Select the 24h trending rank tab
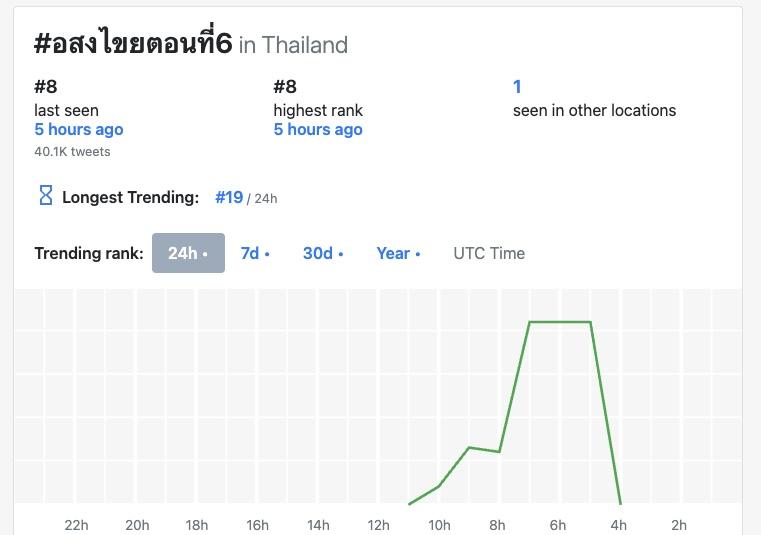Viewport: 761px width, 535px height. tap(188, 253)
